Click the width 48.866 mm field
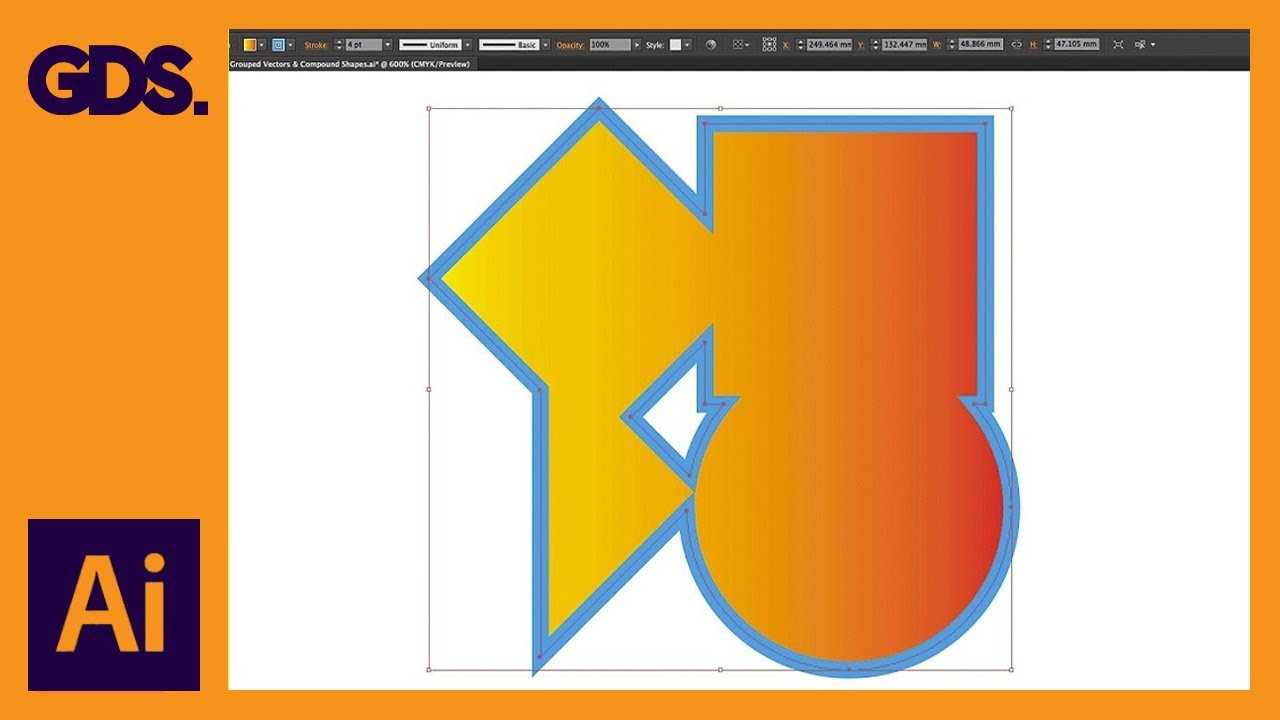 tap(981, 45)
